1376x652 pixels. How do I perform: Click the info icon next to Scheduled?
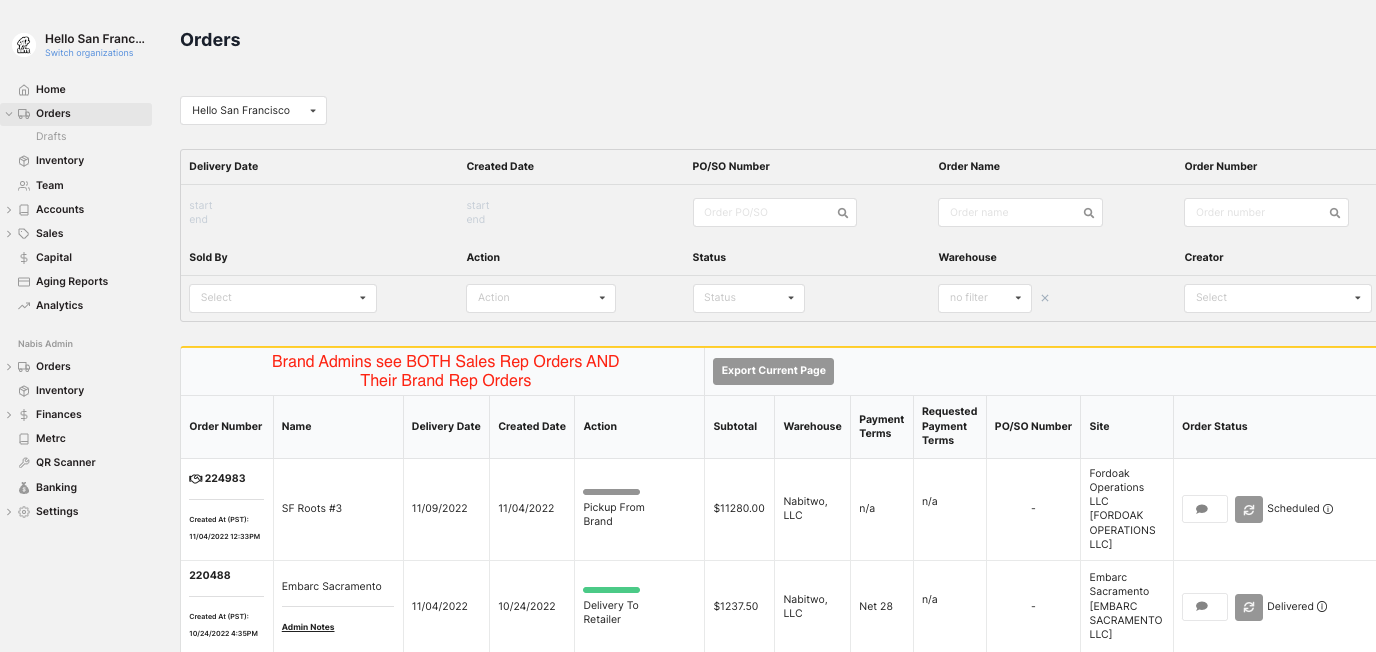pyautogui.click(x=1328, y=509)
